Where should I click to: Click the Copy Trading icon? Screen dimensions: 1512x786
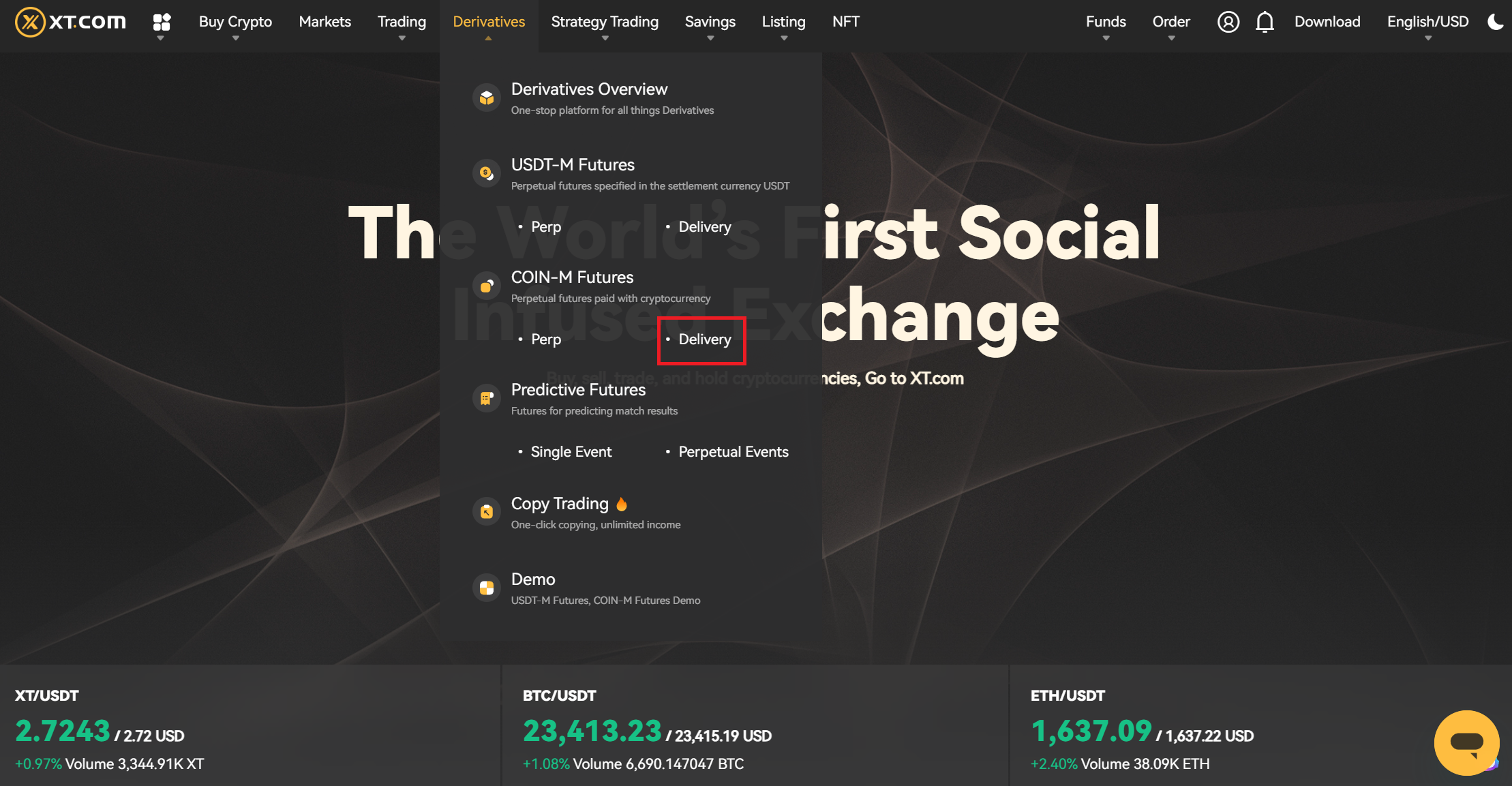coord(487,512)
